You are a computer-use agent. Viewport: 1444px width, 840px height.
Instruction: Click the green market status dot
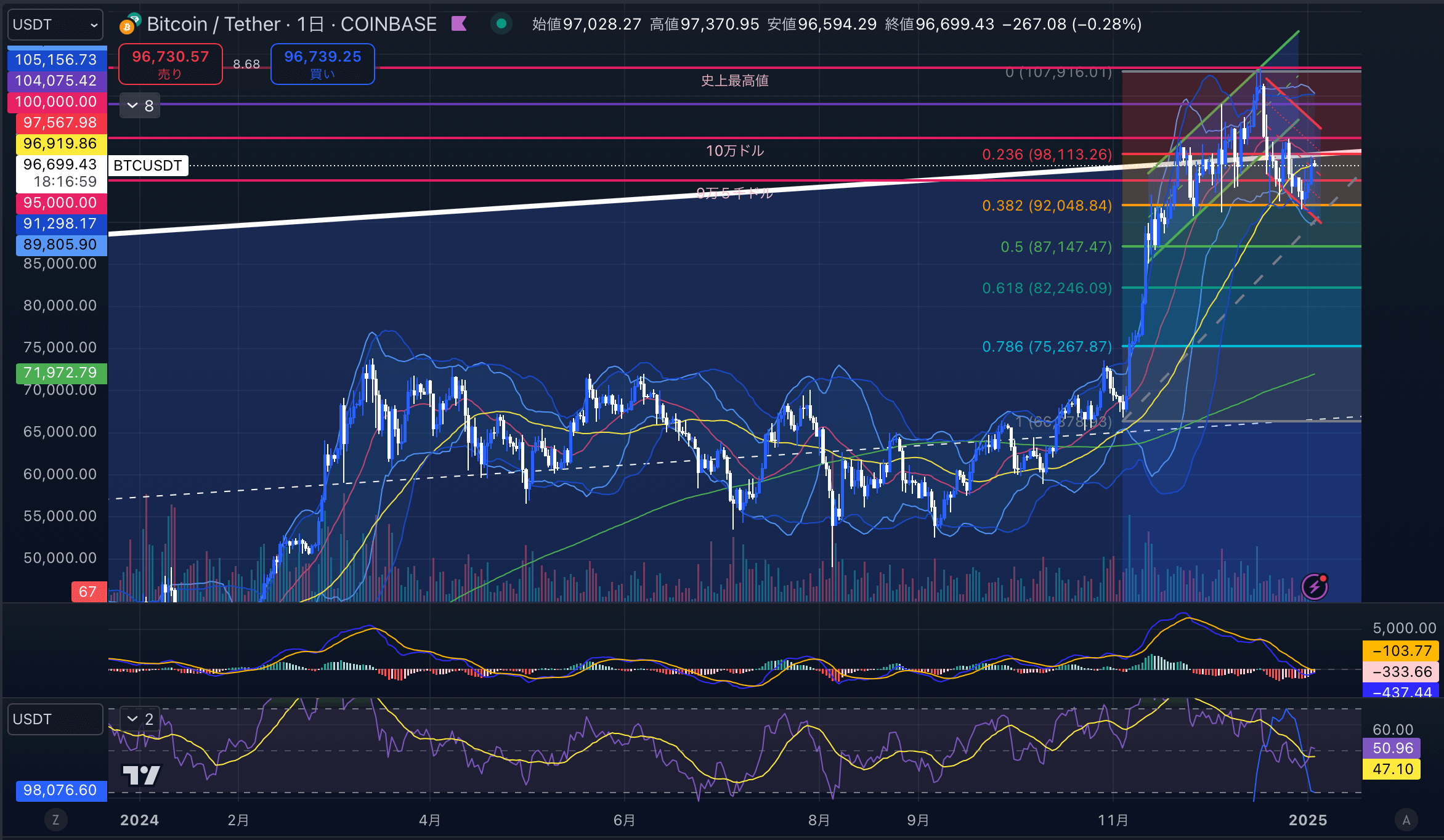pyautogui.click(x=501, y=24)
